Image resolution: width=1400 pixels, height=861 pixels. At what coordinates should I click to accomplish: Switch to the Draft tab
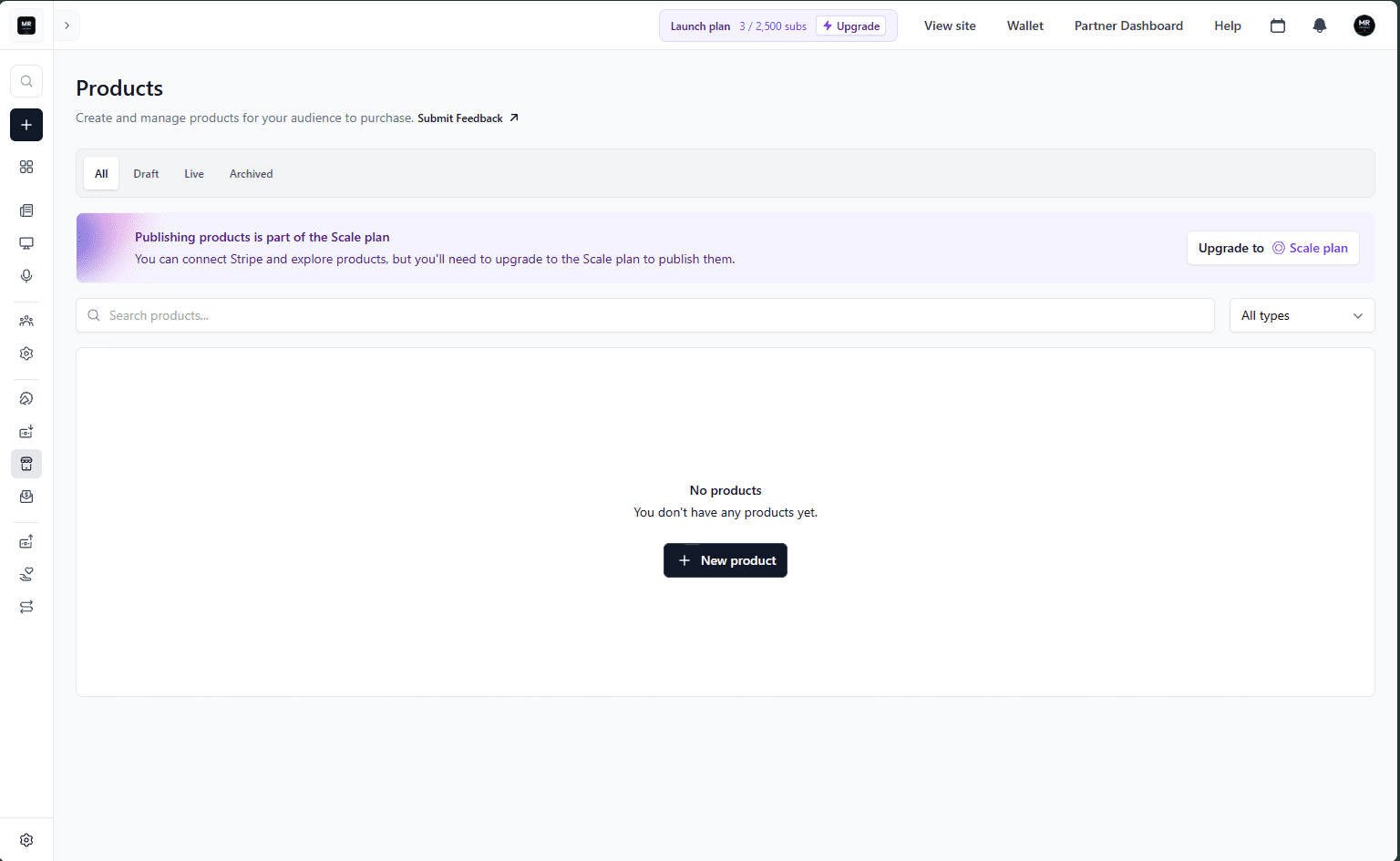[146, 173]
